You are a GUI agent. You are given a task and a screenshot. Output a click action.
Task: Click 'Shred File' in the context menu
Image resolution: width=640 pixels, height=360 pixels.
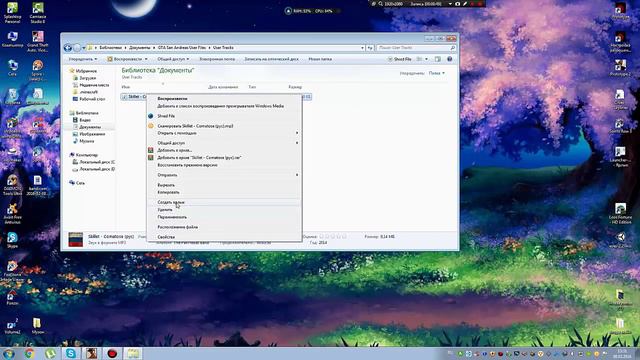tap(225, 116)
